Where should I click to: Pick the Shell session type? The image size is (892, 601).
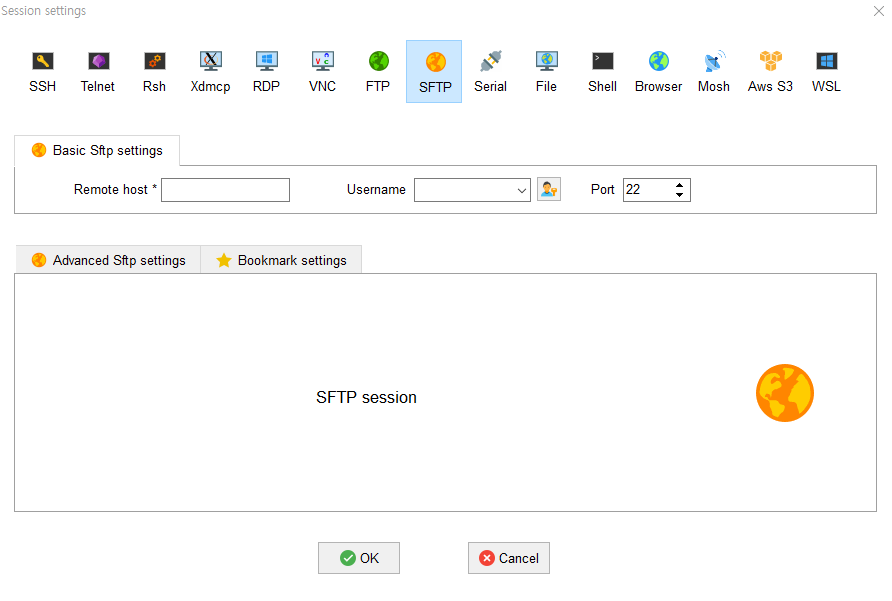click(602, 72)
